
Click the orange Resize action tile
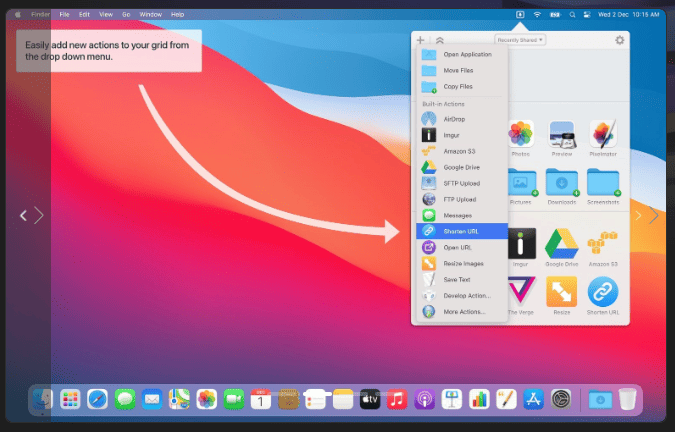[x=562, y=291]
